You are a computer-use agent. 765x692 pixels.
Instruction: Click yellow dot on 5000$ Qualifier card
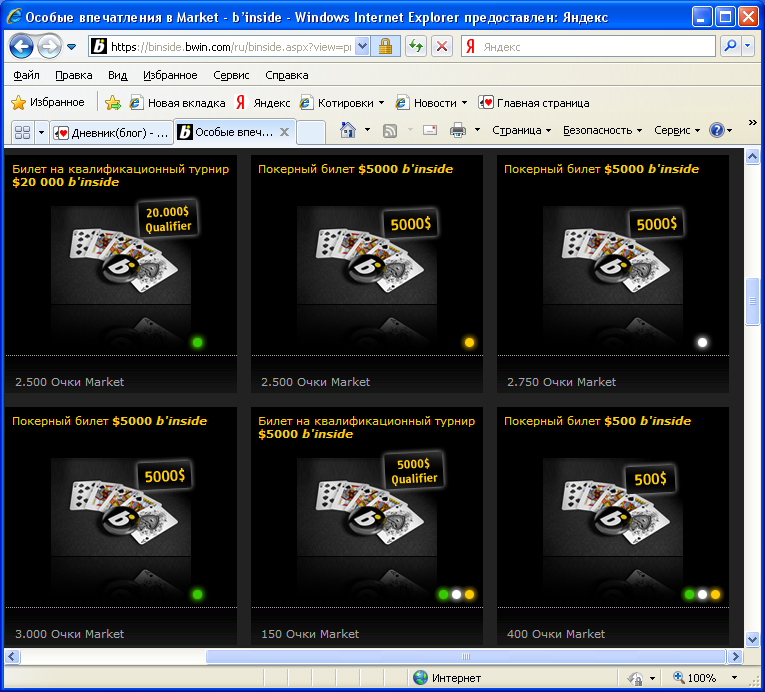click(x=469, y=594)
